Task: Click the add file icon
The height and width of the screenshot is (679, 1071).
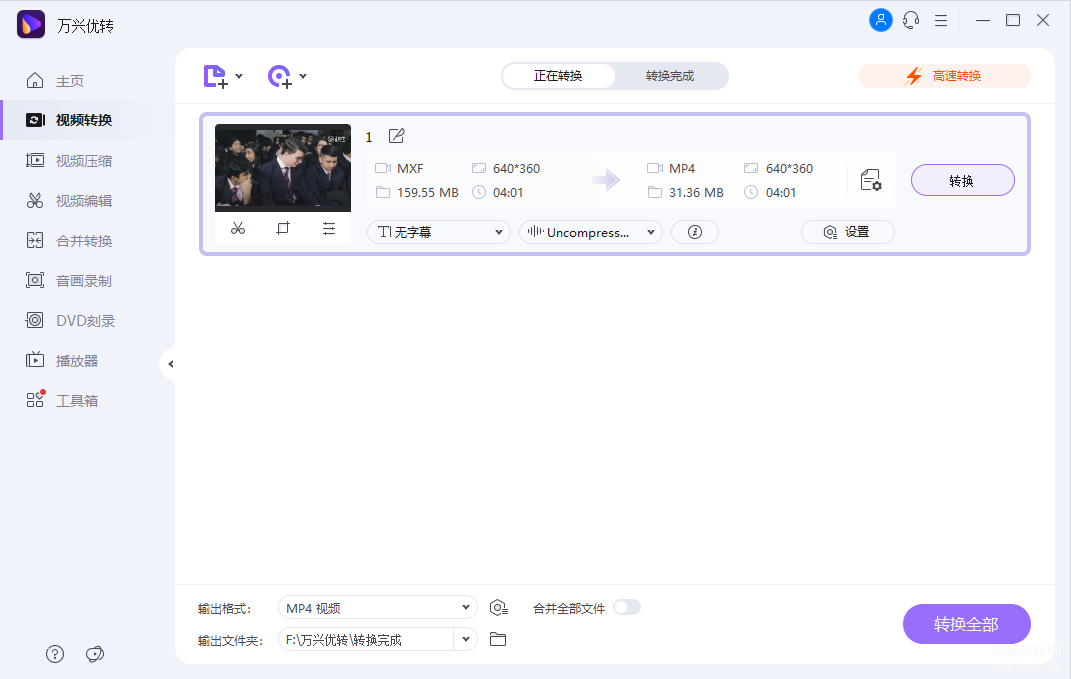Action: [x=215, y=77]
